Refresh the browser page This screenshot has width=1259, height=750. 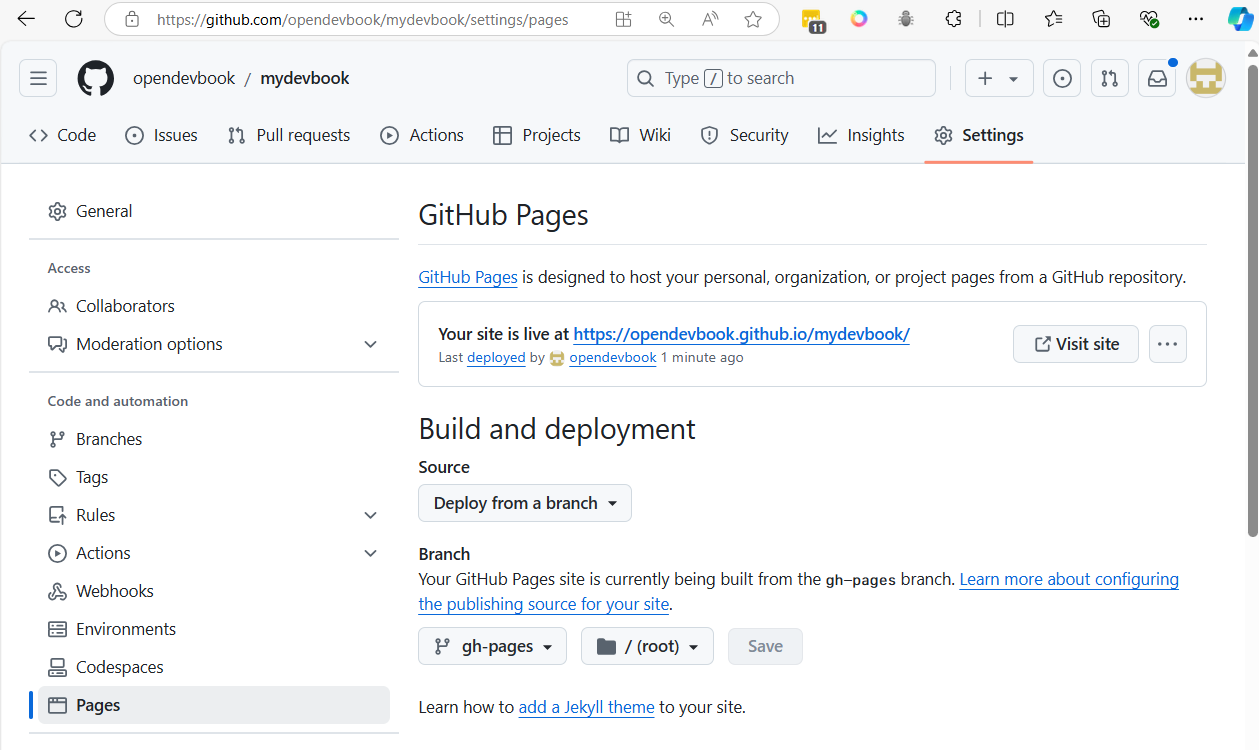point(74,19)
